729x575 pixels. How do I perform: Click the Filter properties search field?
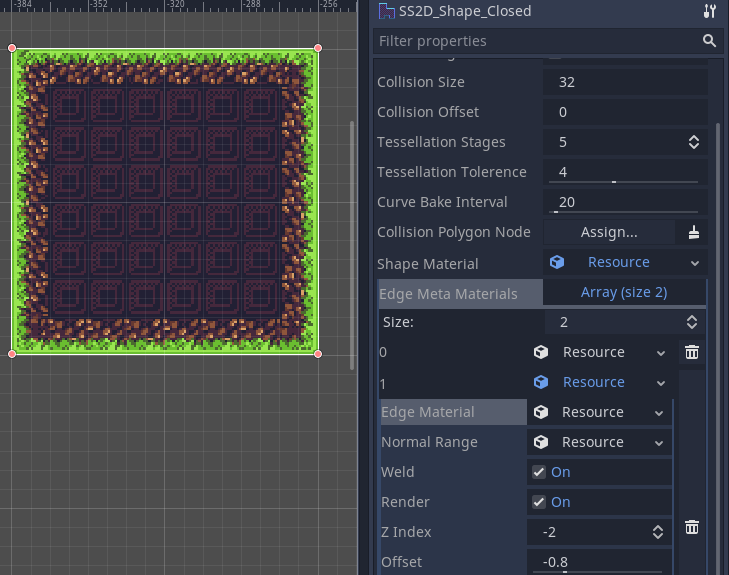[x=535, y=41]
